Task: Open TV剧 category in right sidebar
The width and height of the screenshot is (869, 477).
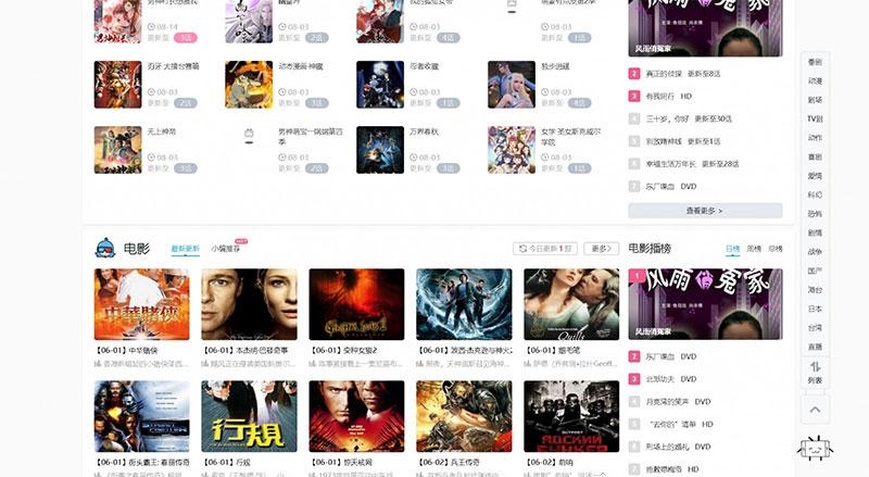Action: pyautogui.click(x=815, y=119)
